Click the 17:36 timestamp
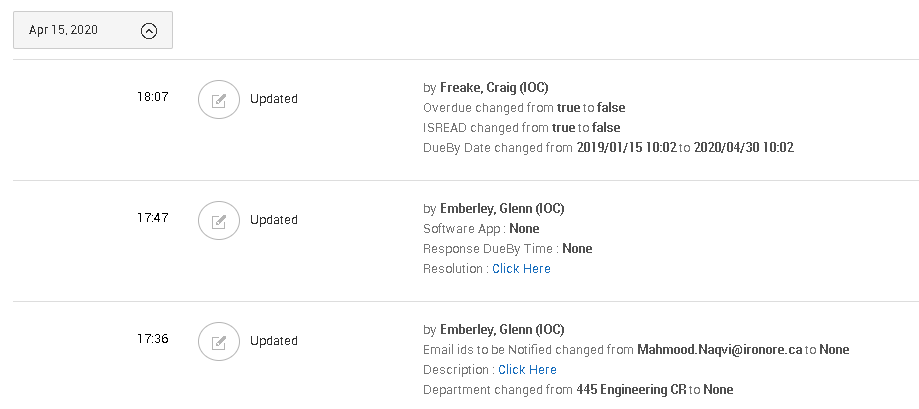 pyautogui.click(x=152, y=339)
